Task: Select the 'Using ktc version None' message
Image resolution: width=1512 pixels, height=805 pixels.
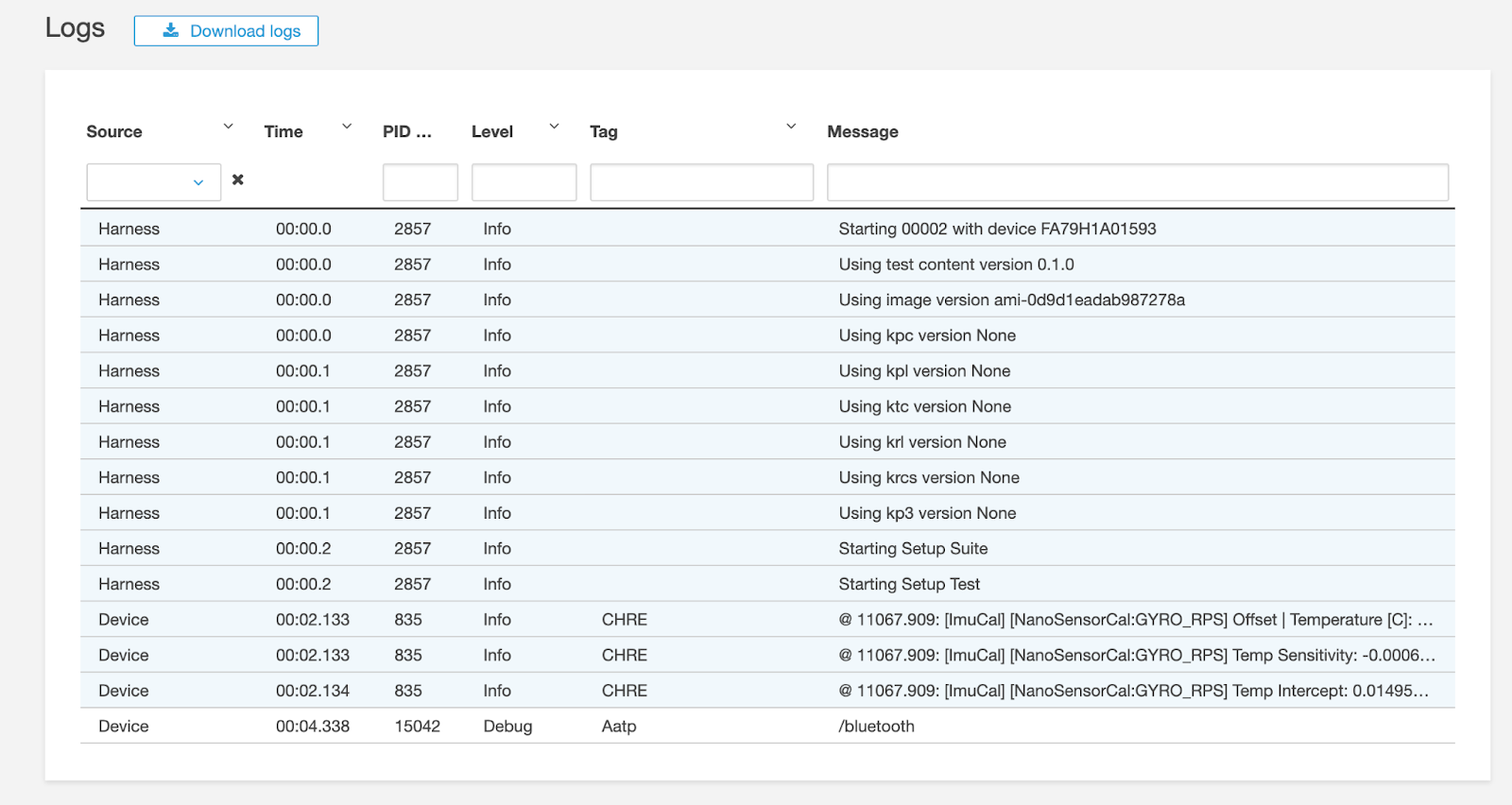Action: point(925,406)
